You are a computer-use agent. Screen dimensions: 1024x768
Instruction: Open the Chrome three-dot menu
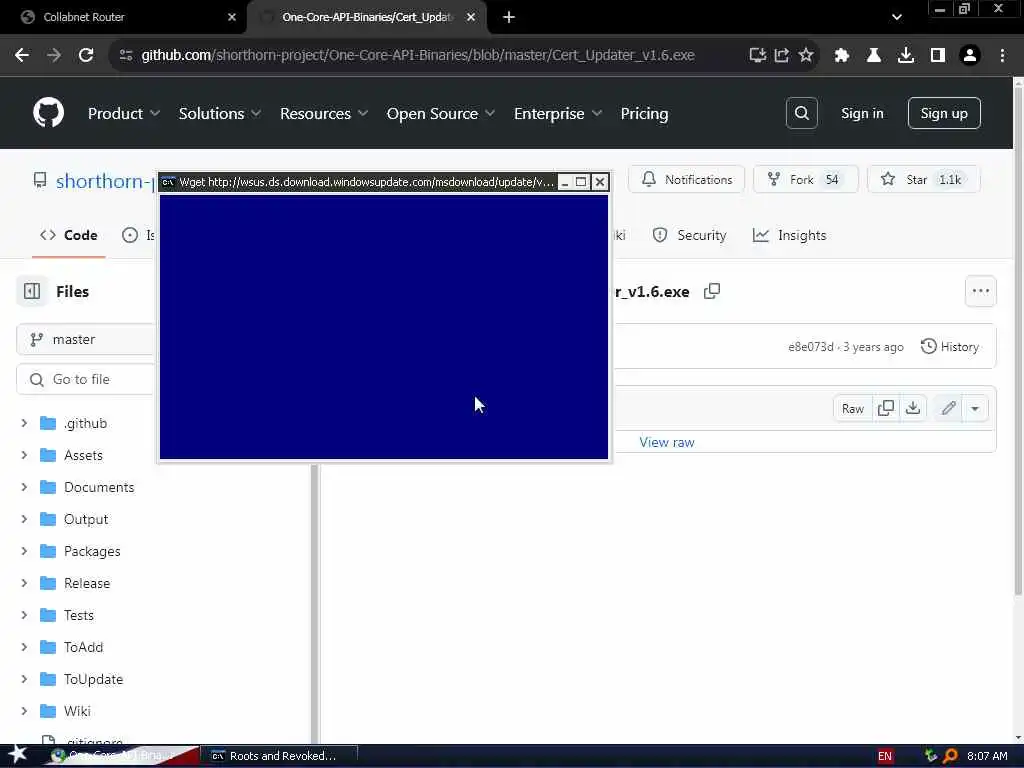(1002, 56)
